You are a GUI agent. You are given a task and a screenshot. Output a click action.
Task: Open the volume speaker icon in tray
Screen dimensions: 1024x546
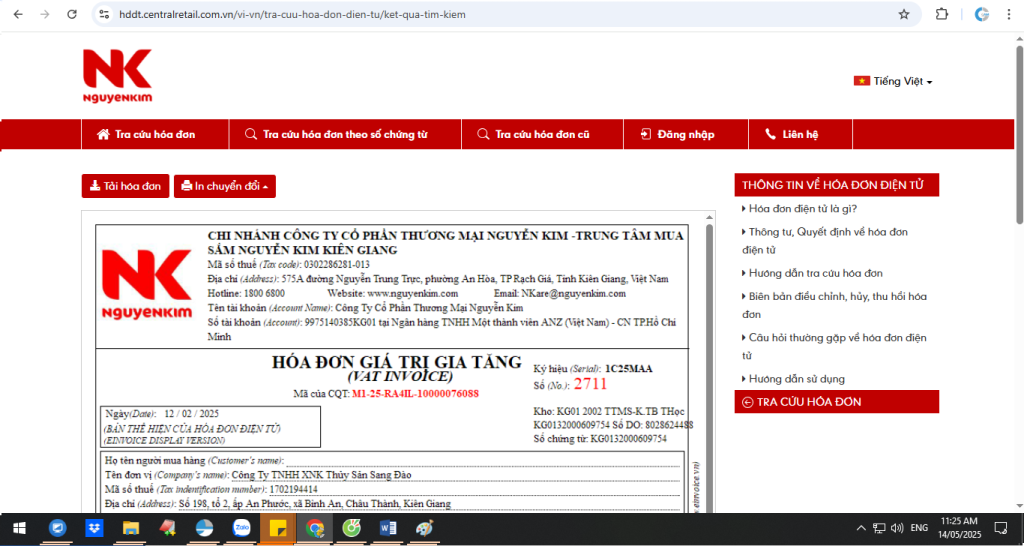897,528
